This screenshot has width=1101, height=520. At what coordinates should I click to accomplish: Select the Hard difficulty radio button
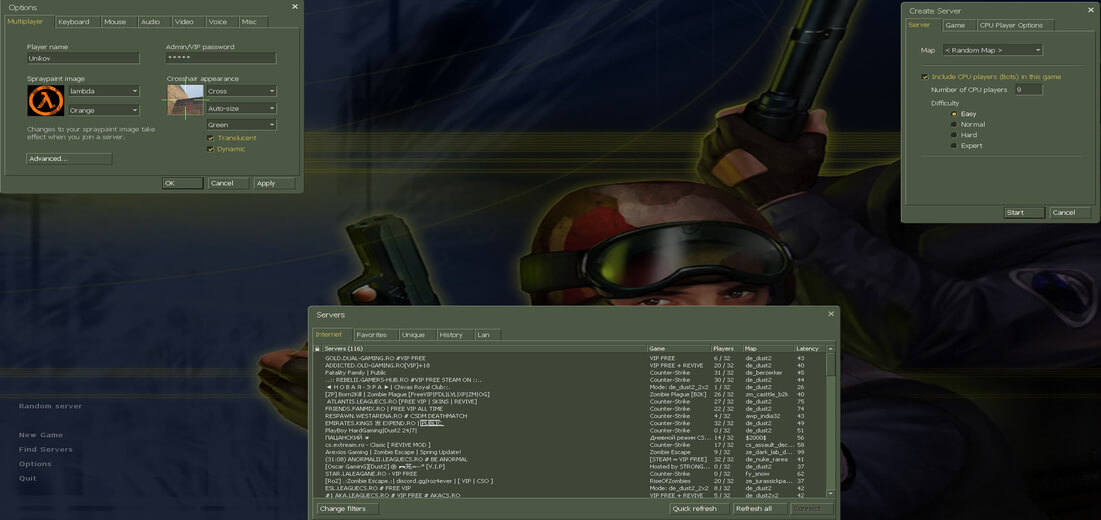pos(954,135)
